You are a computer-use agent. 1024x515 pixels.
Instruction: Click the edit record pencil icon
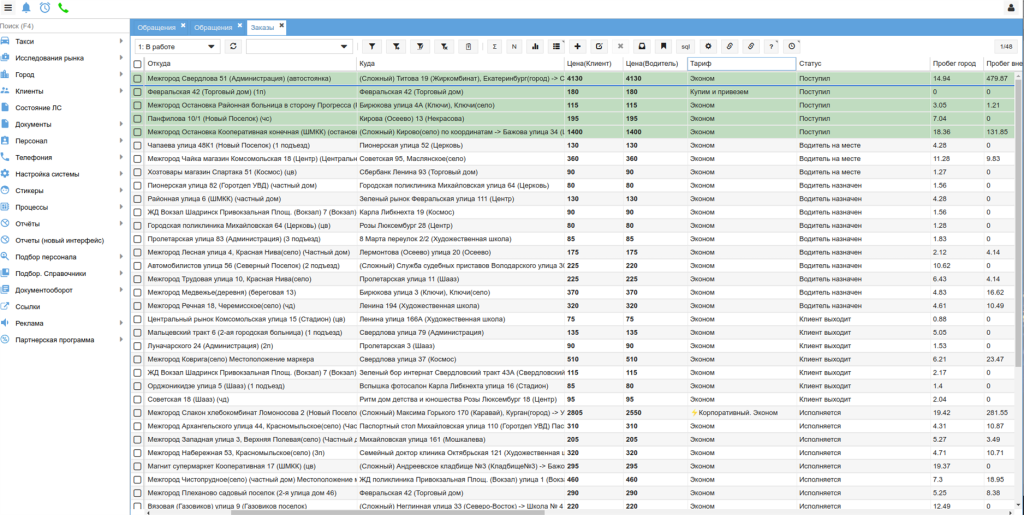tap(598, 46)
